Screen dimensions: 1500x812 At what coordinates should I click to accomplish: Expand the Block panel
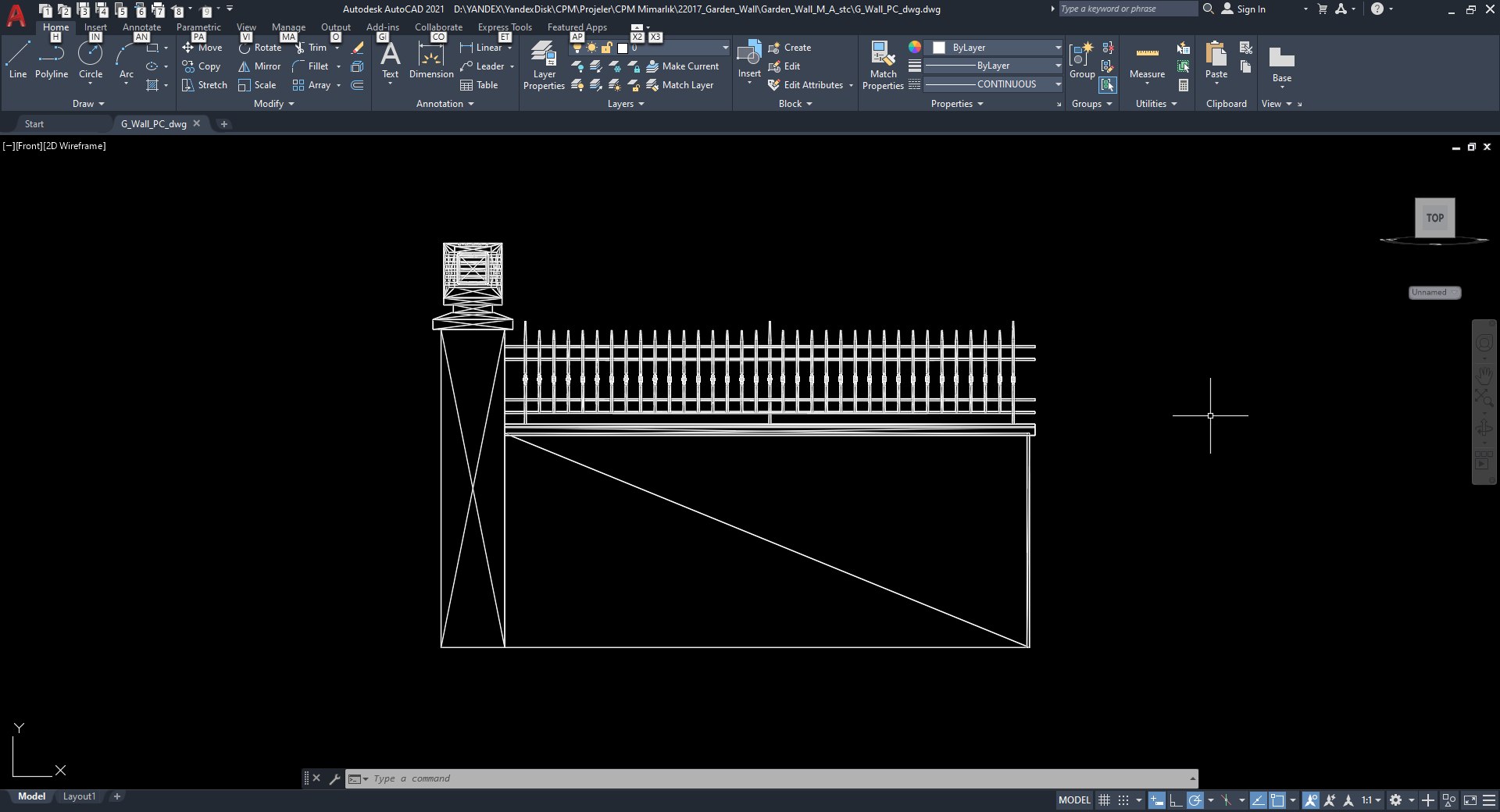point(795,104)
